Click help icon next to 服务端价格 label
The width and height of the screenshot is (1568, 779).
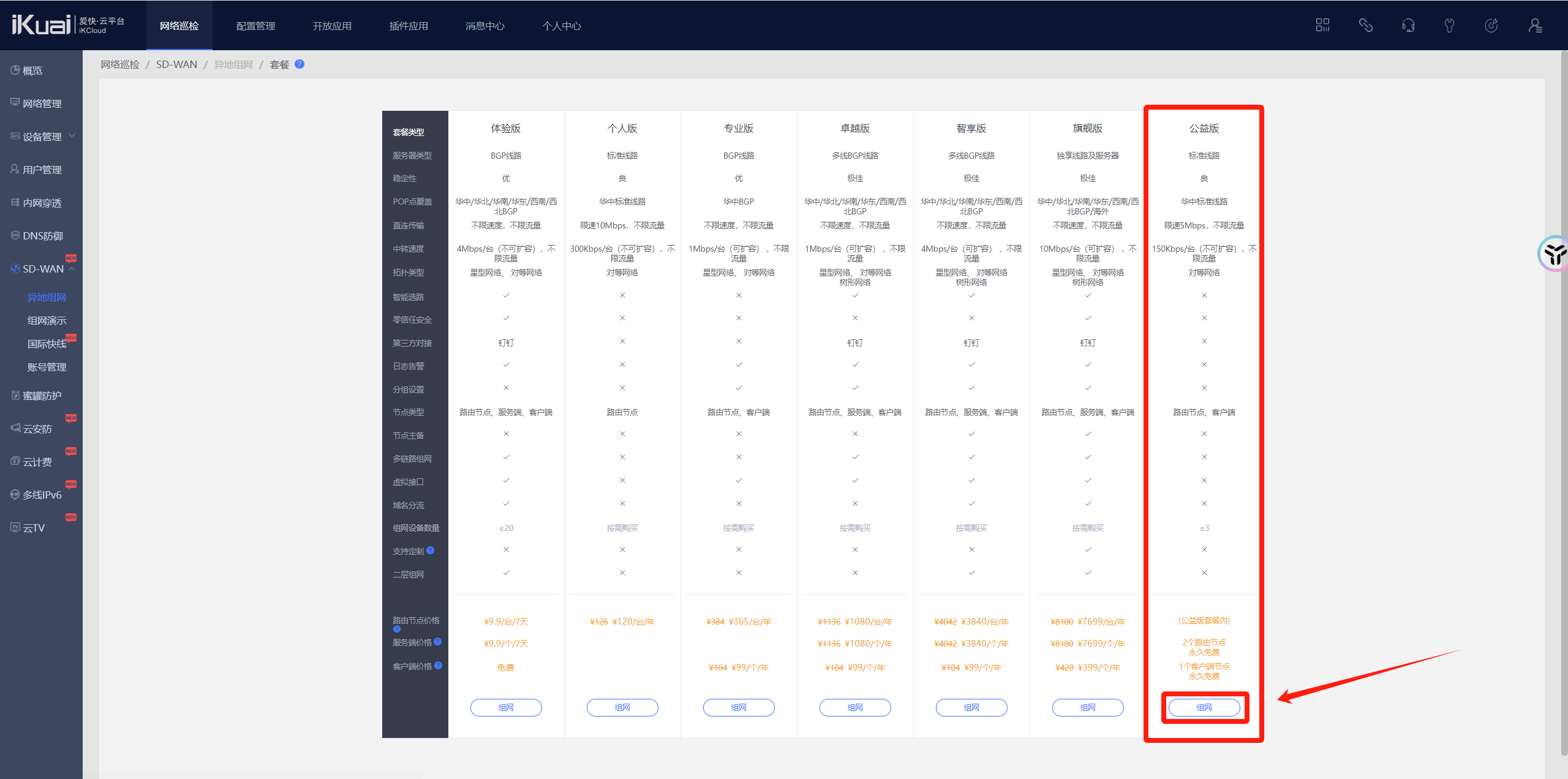438,642
